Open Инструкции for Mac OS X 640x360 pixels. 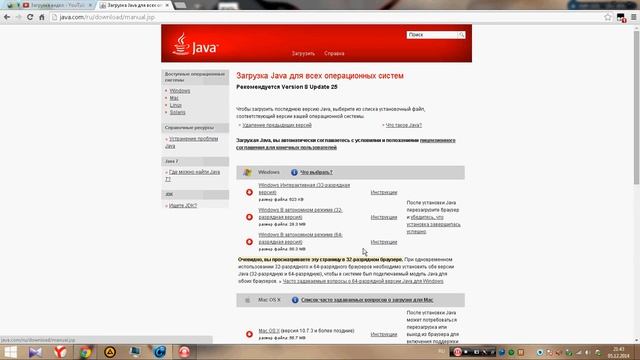tap(384, 334)
